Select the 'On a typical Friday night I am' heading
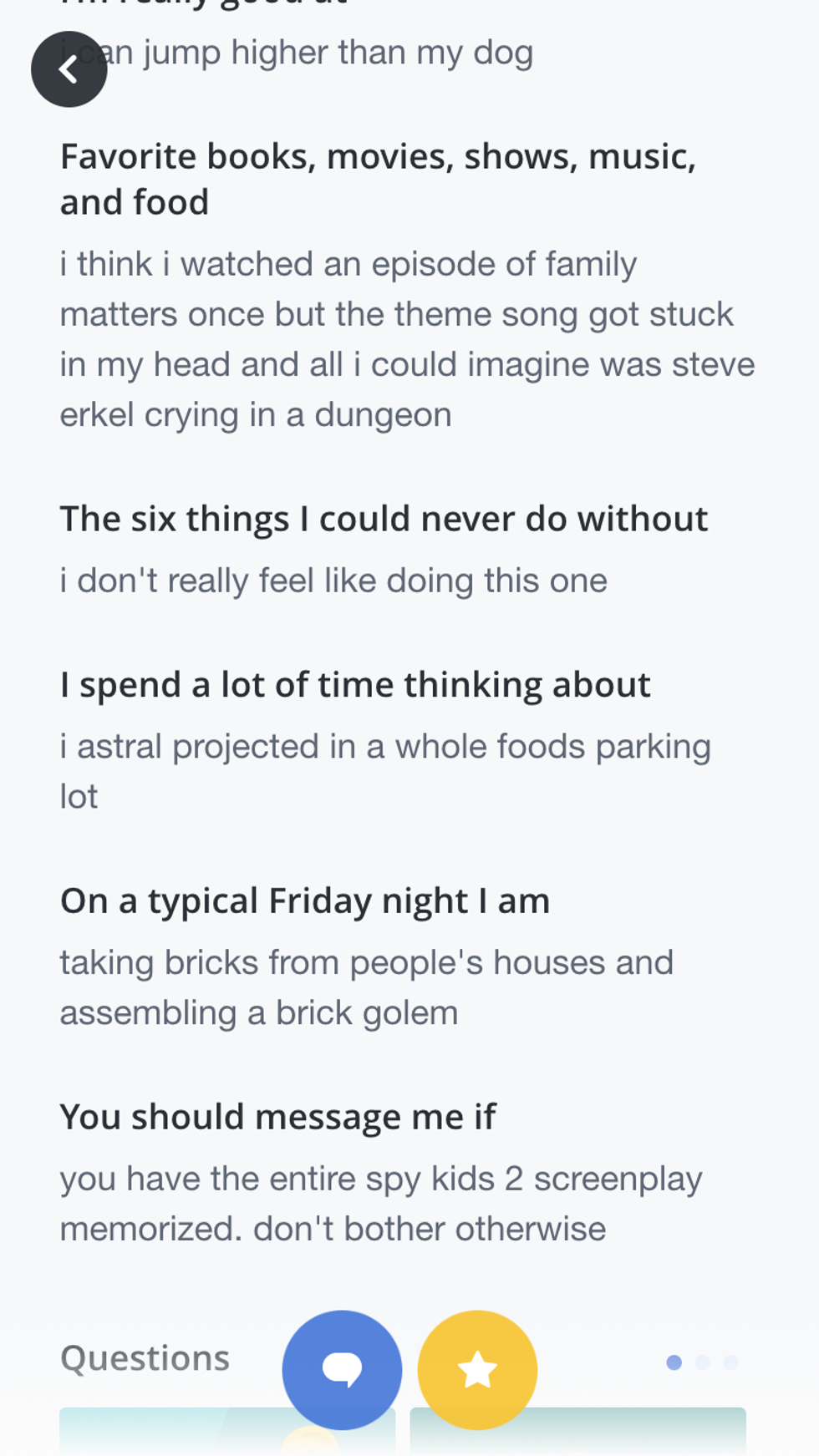This screenshot has height=1456, width=819. pos(305,901)
